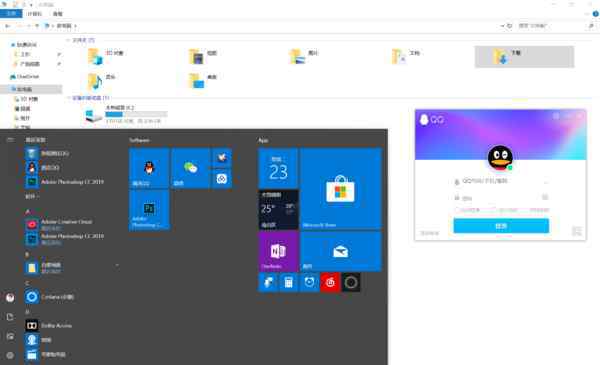This screenshot has height=365, width=600.
Task: Click the local disk C usage bar
Action: 137,114
